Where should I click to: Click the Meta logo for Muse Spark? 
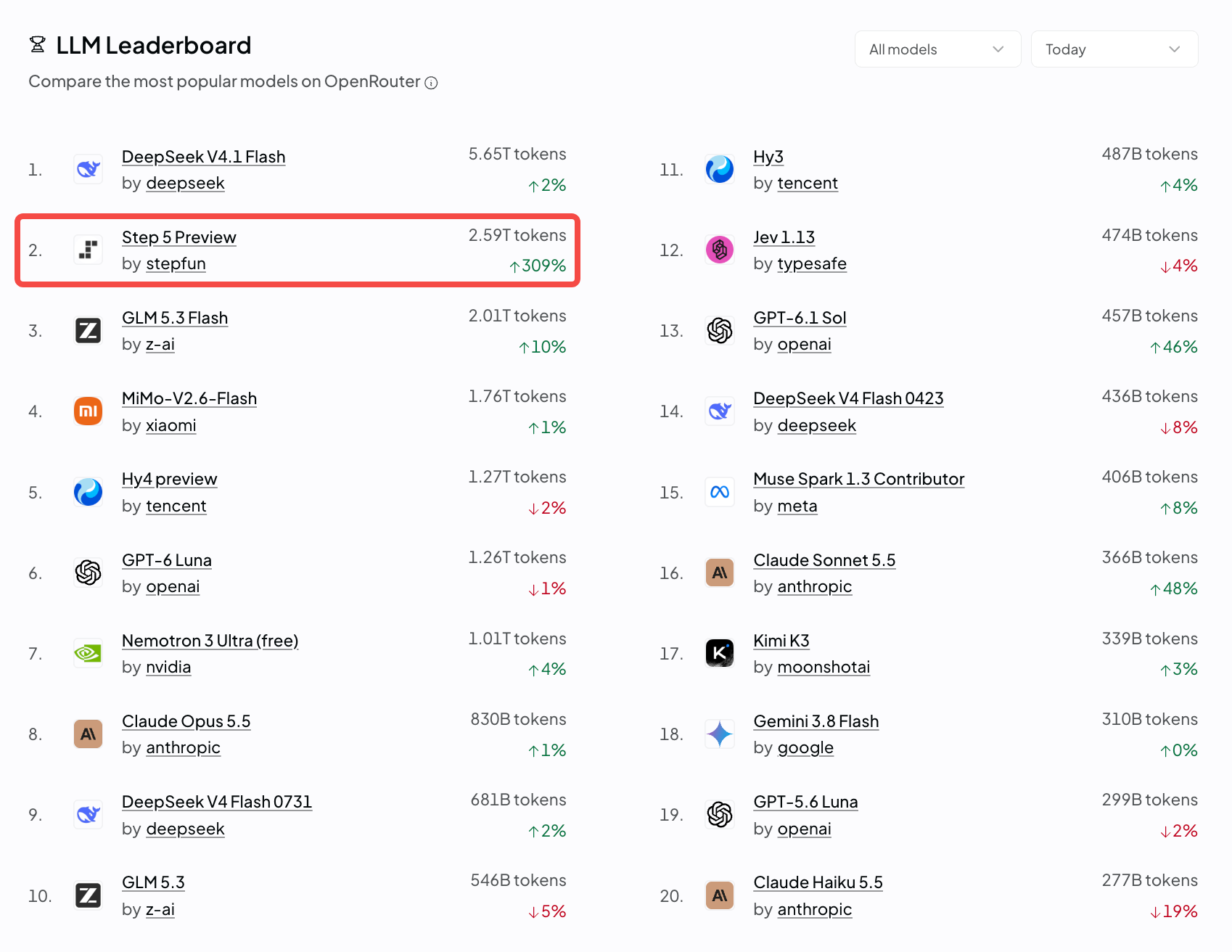(x=720, y=493)
